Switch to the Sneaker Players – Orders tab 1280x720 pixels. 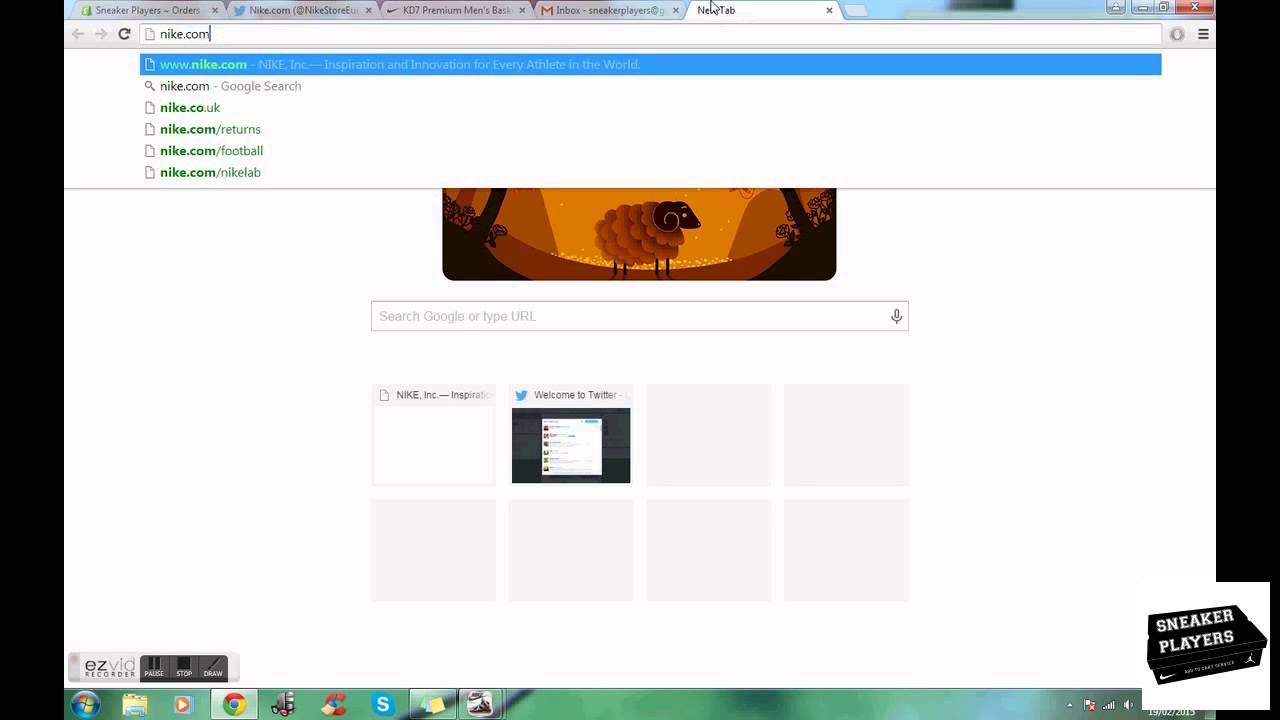click(147, 10)
